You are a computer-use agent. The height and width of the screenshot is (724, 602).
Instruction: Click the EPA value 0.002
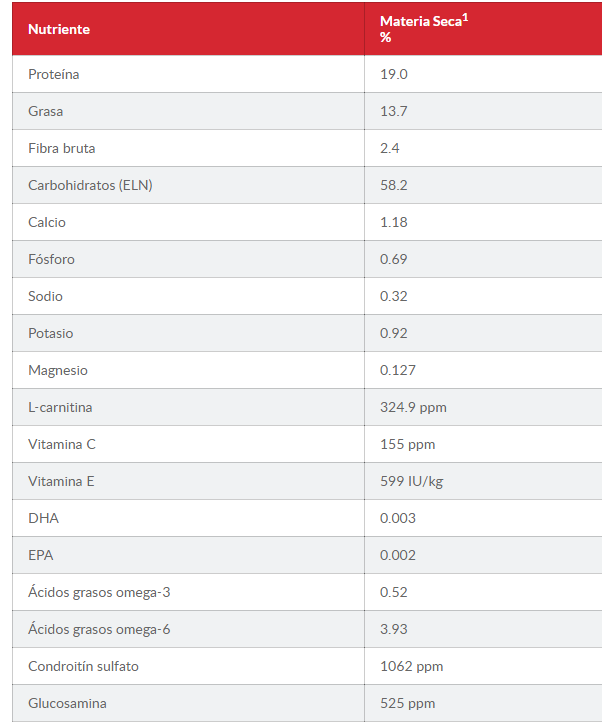(398, 555)
